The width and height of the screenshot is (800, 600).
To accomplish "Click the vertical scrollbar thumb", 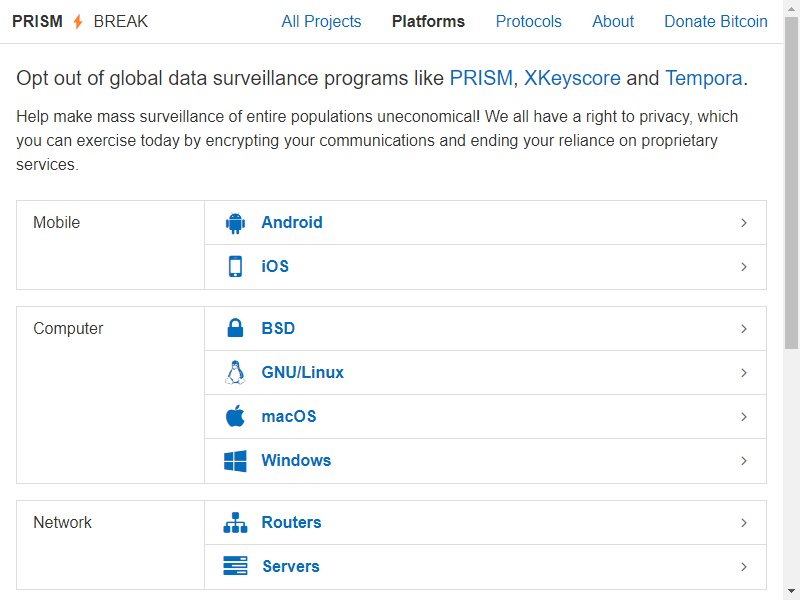I will 791,182.
